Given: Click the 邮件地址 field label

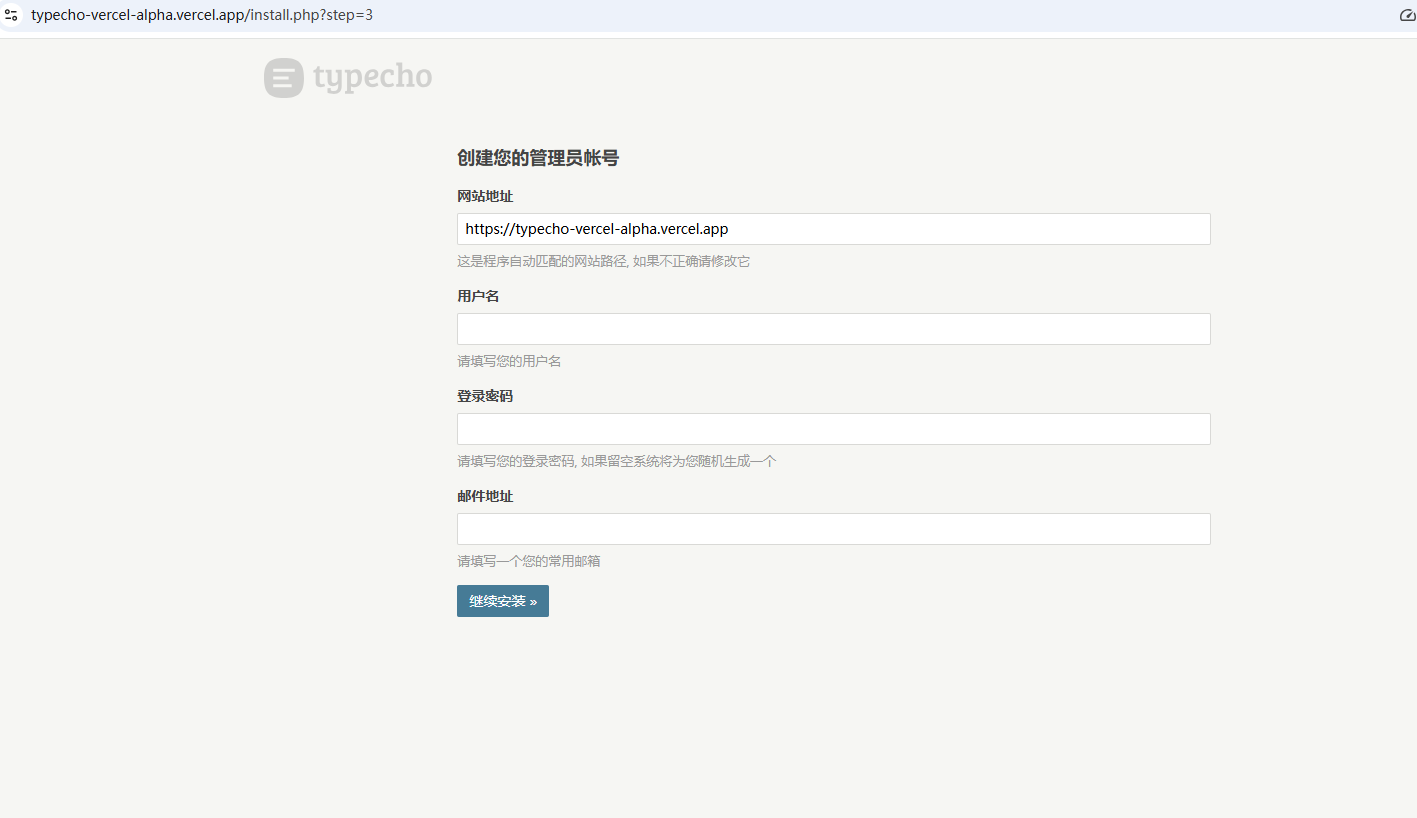Looking at the screenshot, I should point(485,496).
